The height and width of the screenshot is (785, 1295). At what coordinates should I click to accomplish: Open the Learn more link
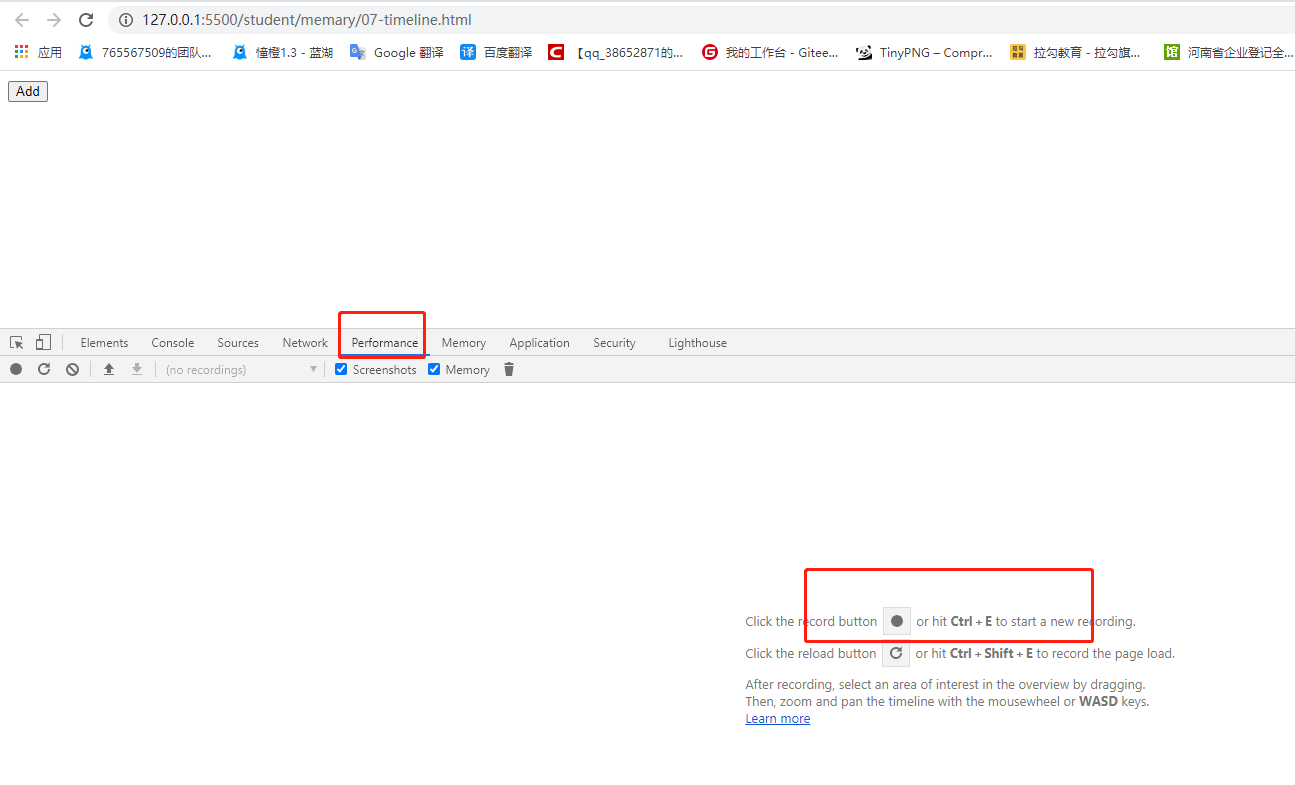tap(778, 719)
